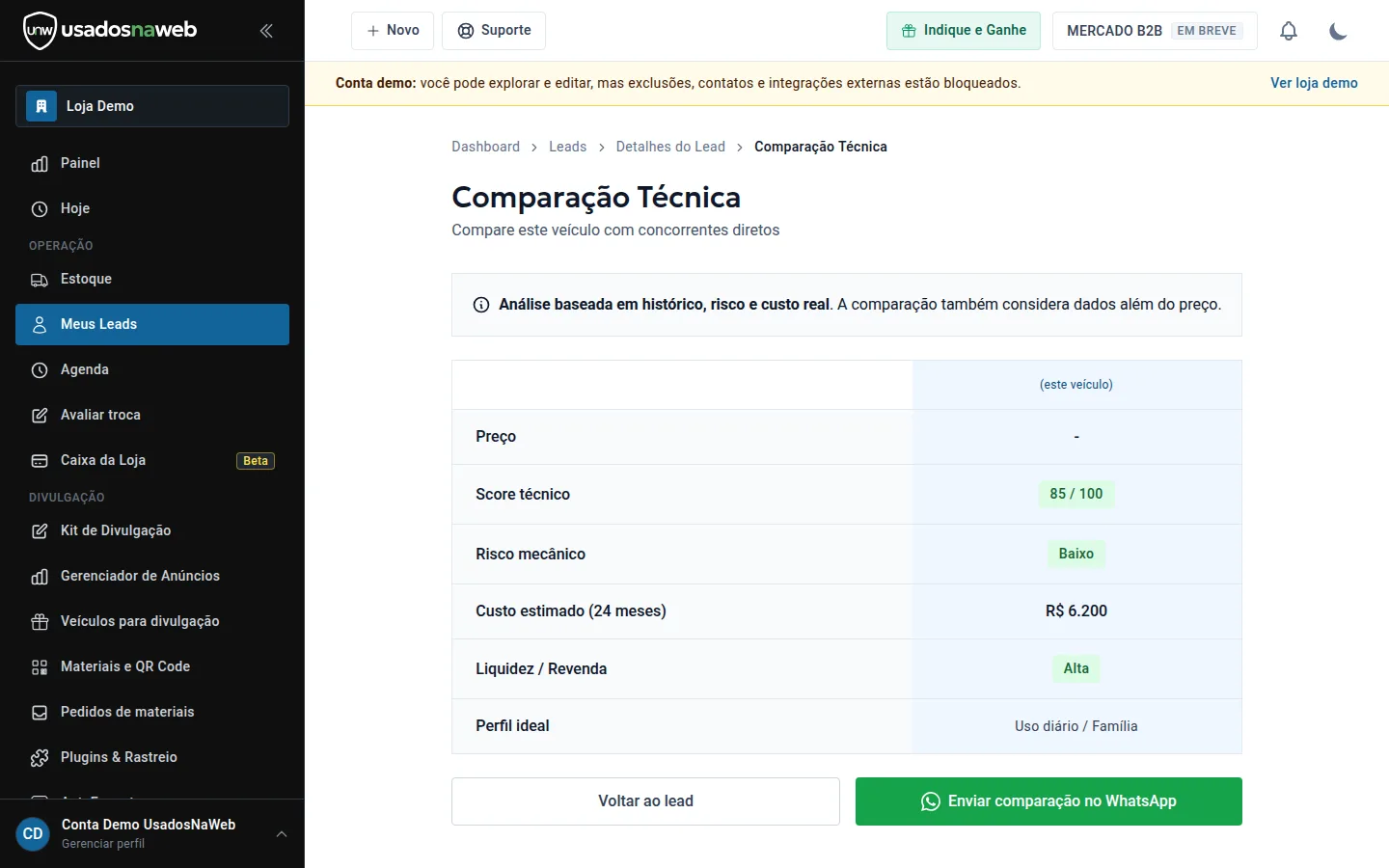Click Voltar ao lead button
1389x868 pixels.
pos(645,801)
